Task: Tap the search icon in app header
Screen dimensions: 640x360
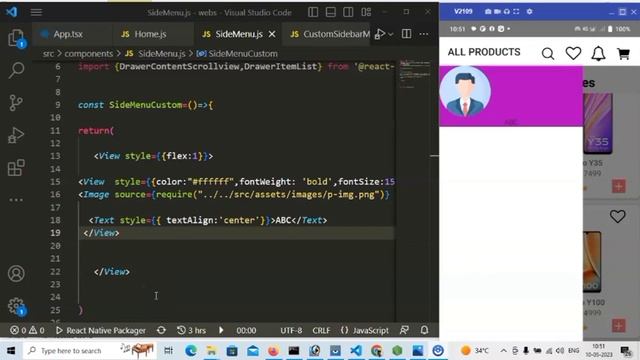Action: (x=548, y=53)
